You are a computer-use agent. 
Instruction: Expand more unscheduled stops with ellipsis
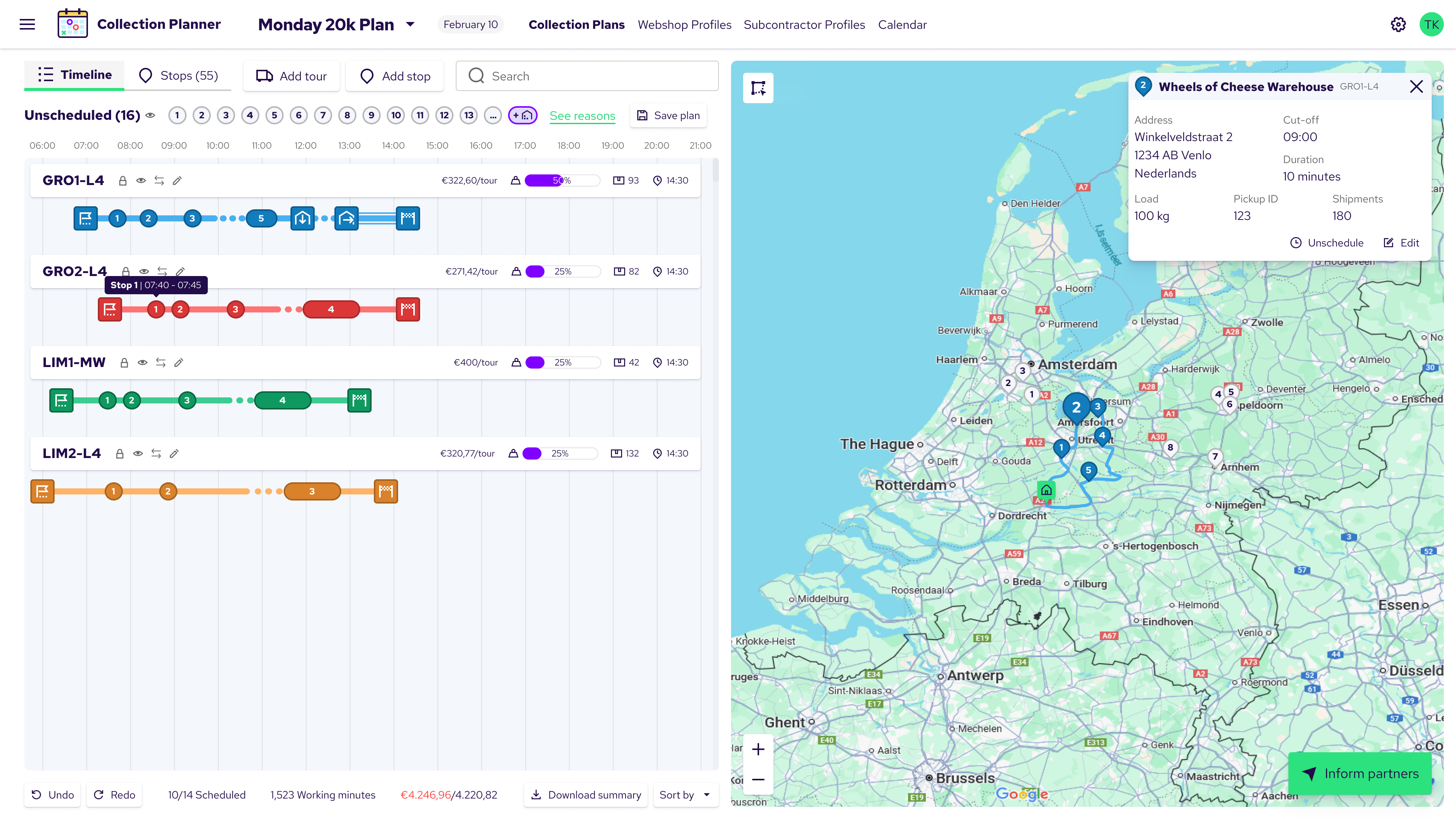pyautogui.click(x=493, y=115)
